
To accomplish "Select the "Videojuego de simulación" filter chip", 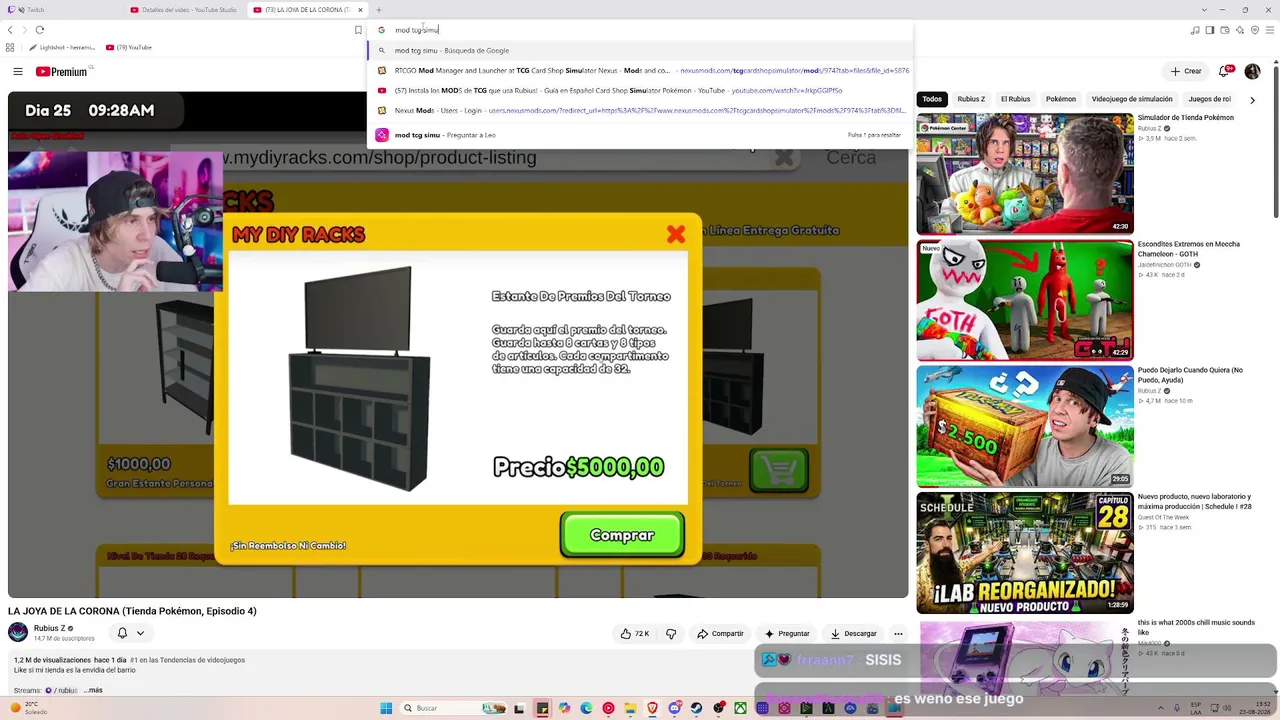I will (1132, 99).
